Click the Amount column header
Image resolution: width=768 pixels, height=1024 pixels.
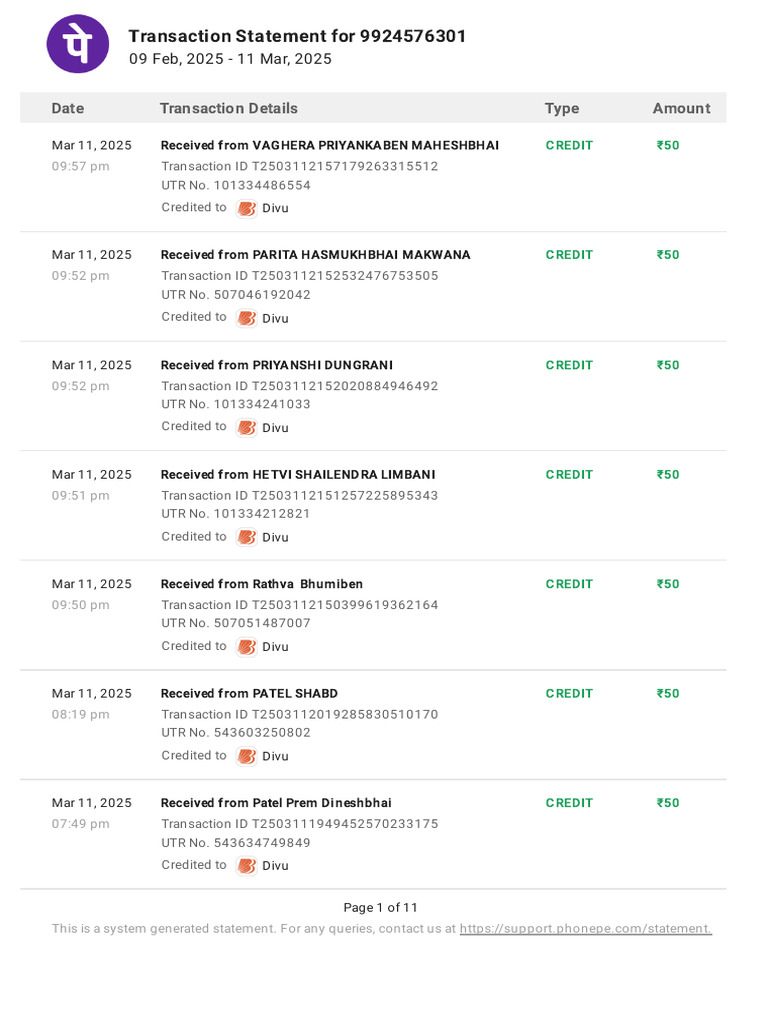681,108
